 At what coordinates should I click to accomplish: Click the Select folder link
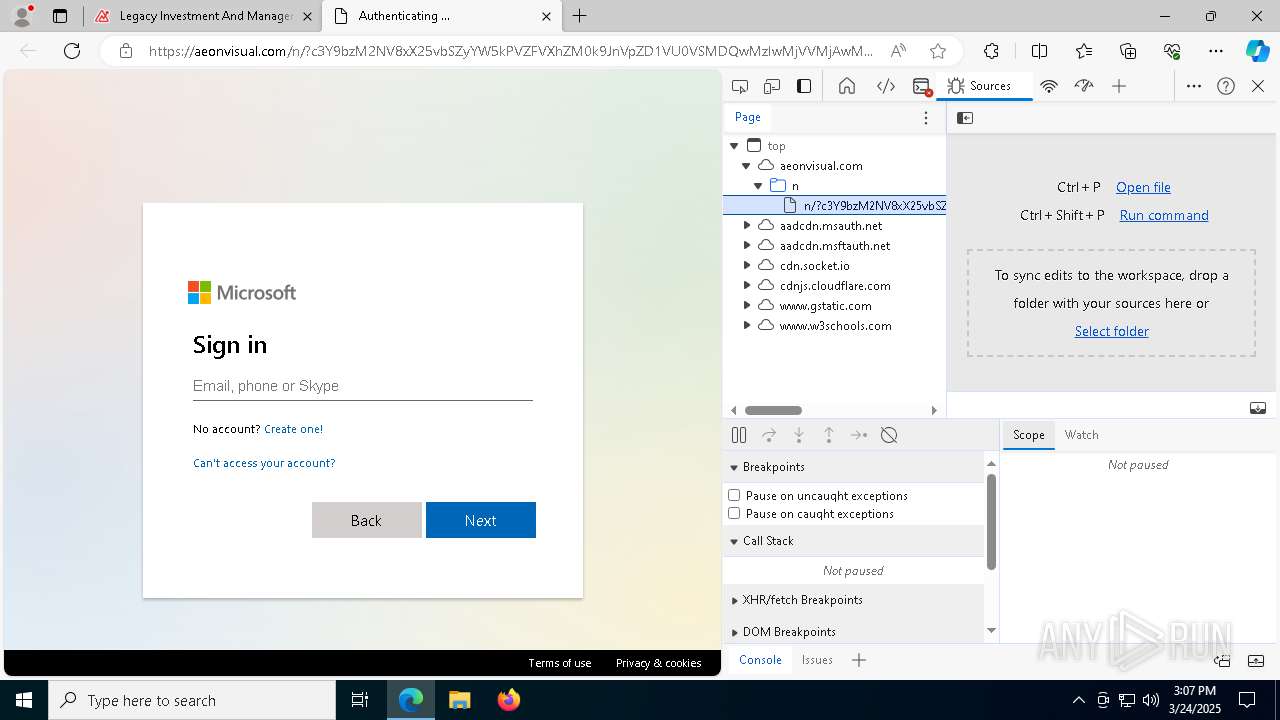(1111, 331)
